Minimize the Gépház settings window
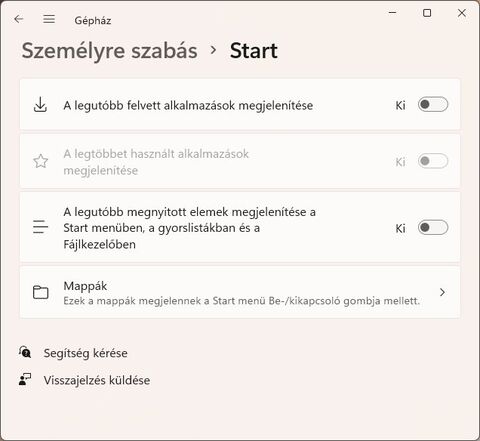480x441 pixels. click(393, 13)
